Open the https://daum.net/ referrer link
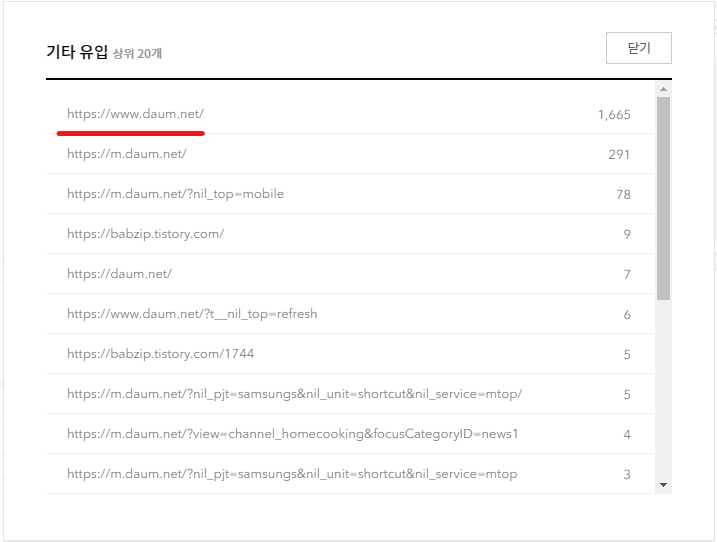The width and height of the screenshot is (717, 542). pyautogui.click(x=119, y=274)
